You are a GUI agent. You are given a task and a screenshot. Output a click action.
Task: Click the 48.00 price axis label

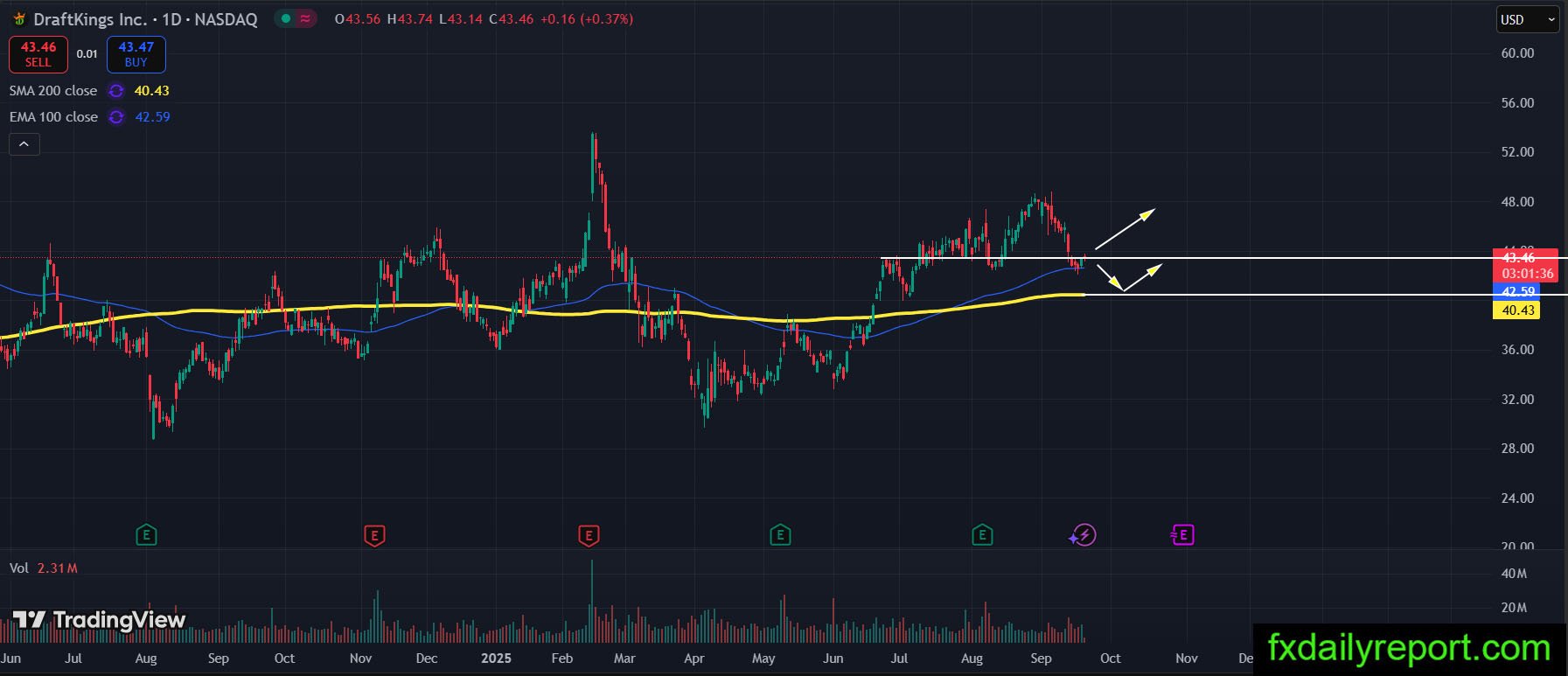(1517, 202)
